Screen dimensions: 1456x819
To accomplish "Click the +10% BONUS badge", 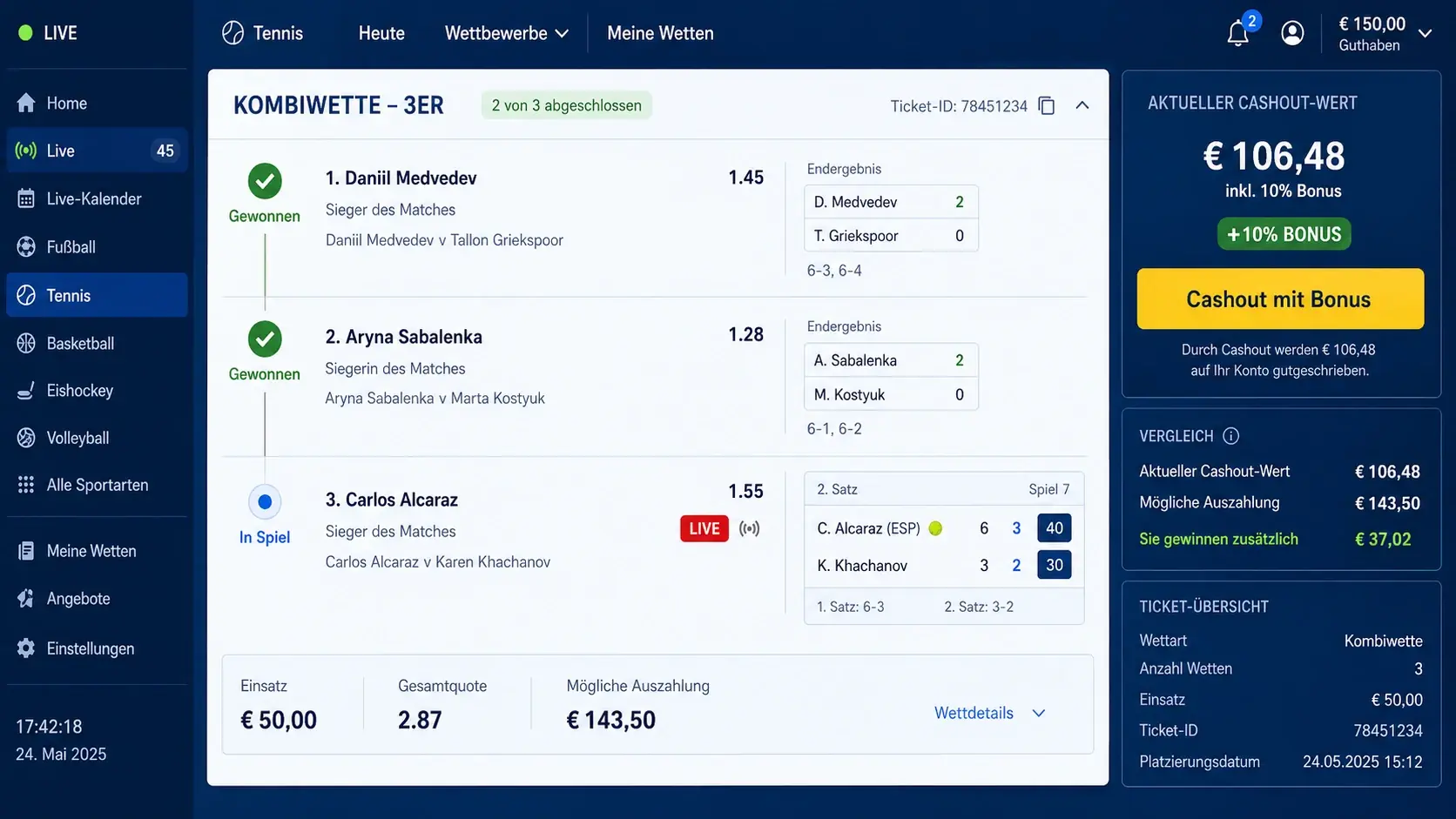I will coord(1284,234).
